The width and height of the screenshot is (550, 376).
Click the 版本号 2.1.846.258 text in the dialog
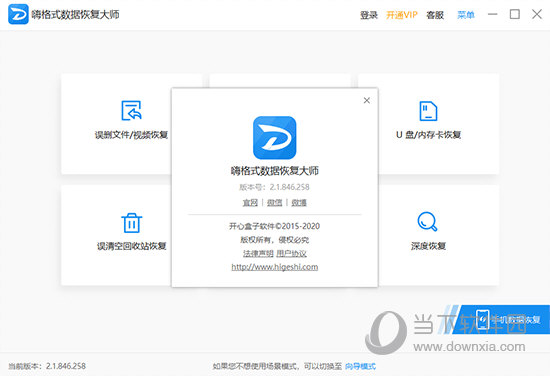274,187
